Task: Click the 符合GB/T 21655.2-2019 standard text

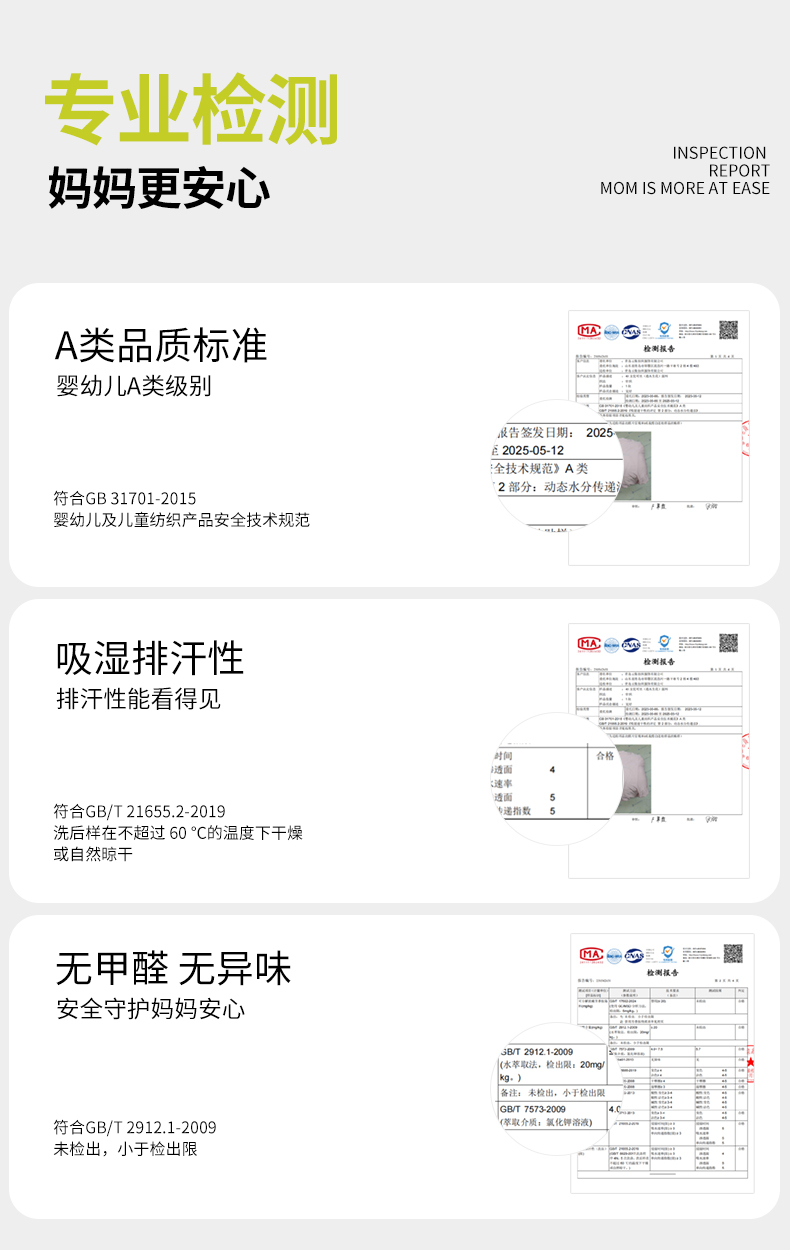Action: [x=140, y=811]
